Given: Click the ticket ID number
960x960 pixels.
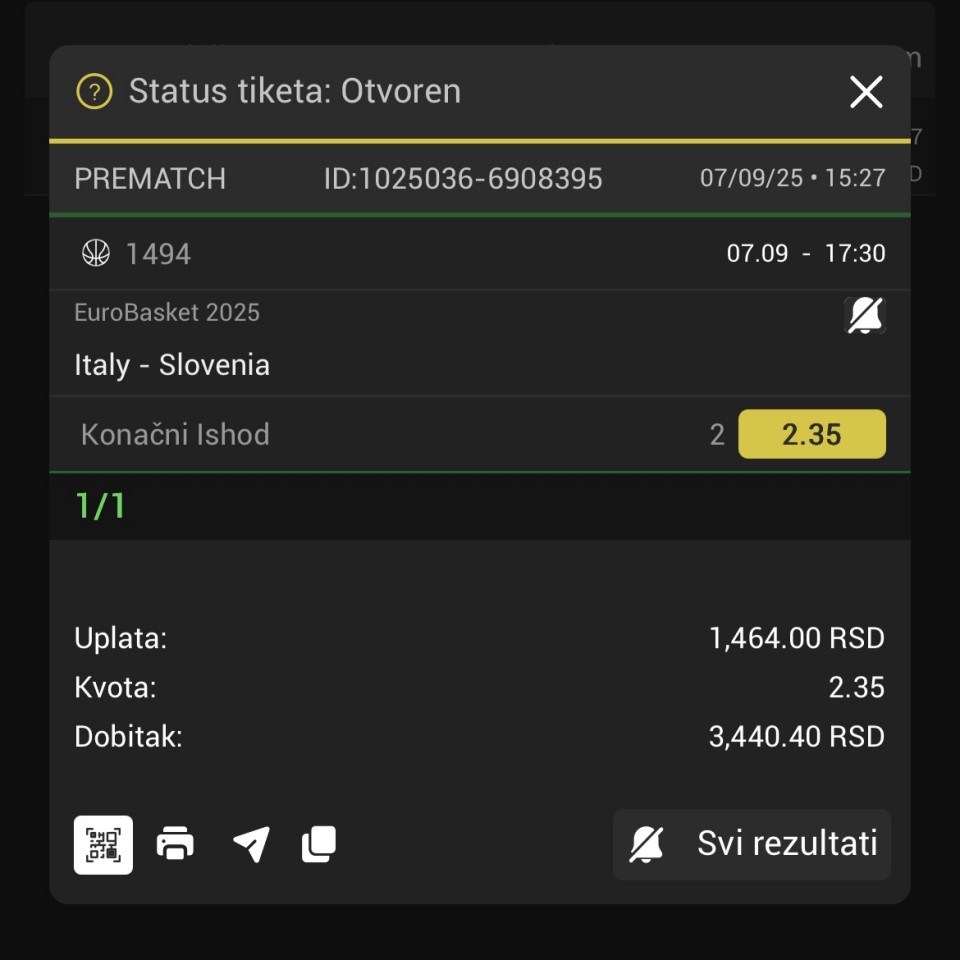Looking at the screenshot, I should point(463,179).
